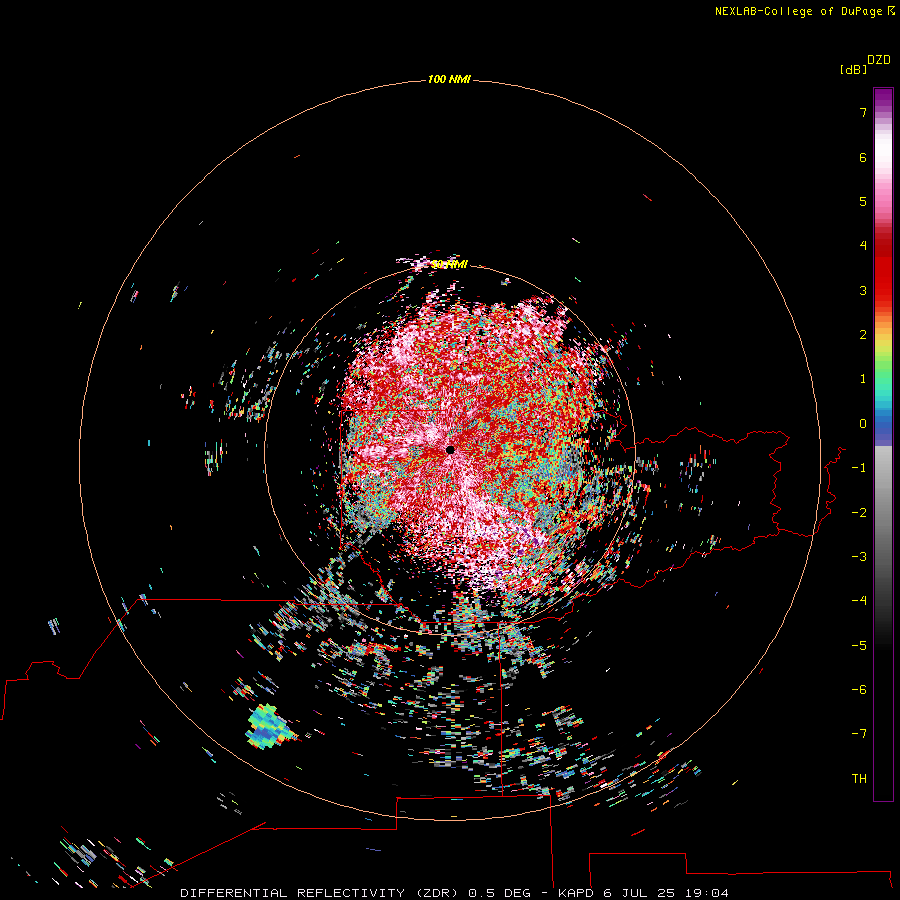Click the -1 value on color scale
This screenshot has height=900, width=900.
[x=859, y=468]
